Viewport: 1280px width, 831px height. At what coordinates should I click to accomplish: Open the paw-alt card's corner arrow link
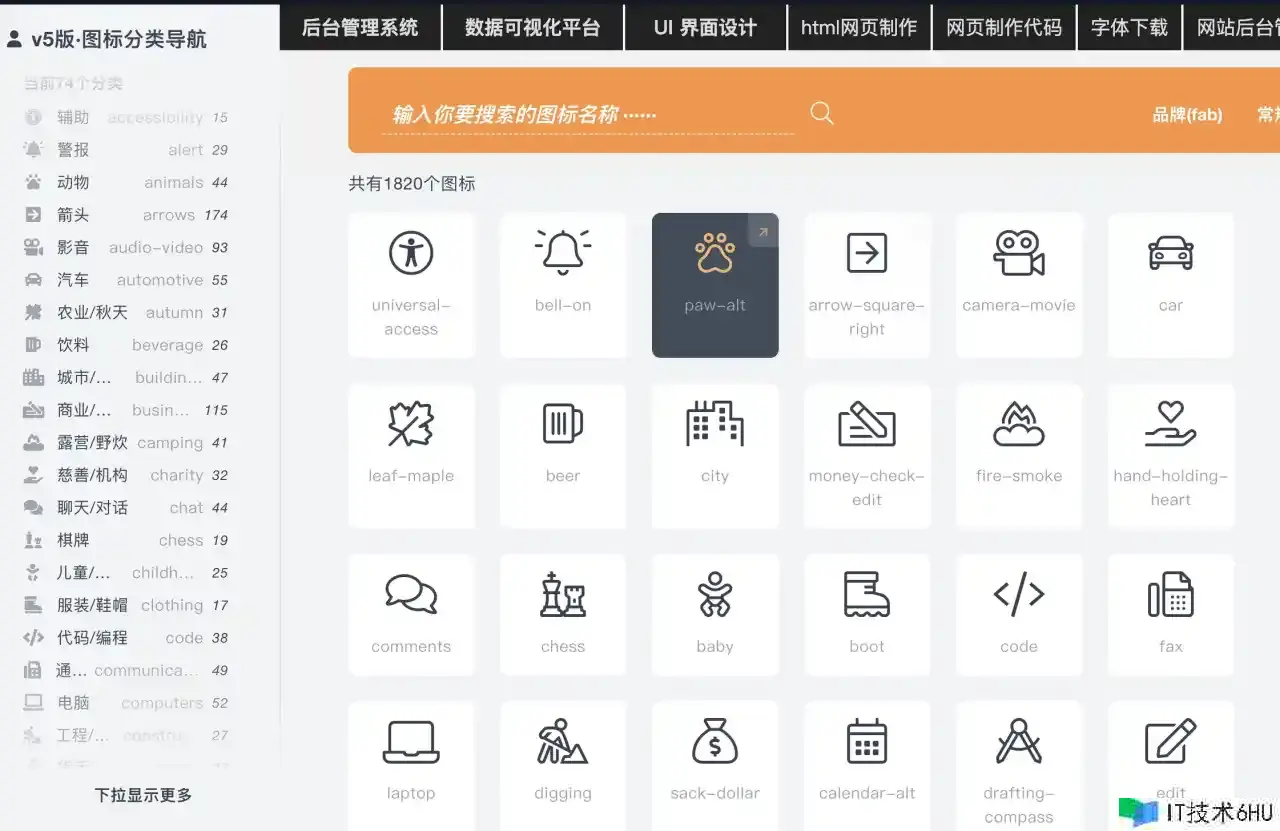click(764, 231)
